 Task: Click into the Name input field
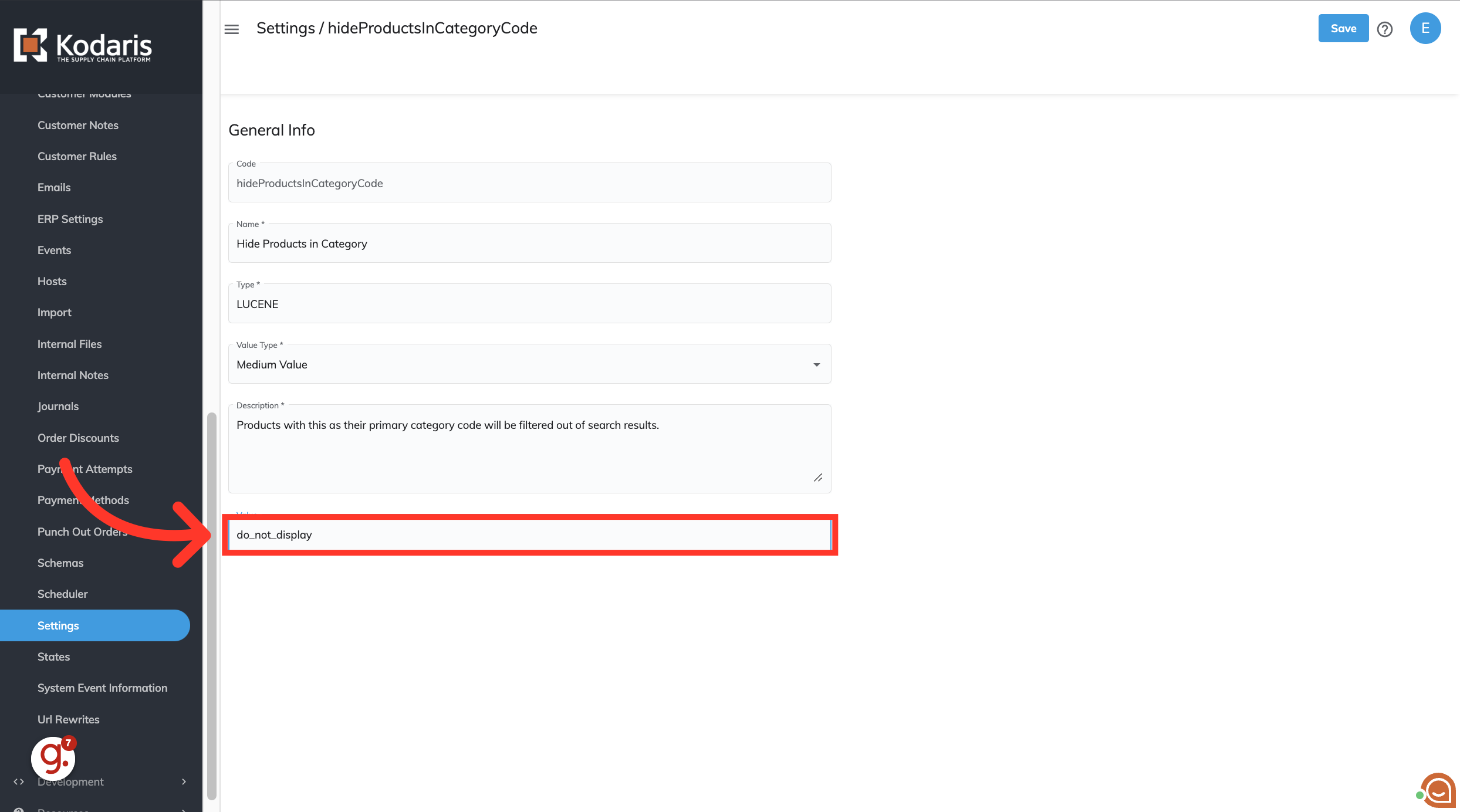[529, 243]
